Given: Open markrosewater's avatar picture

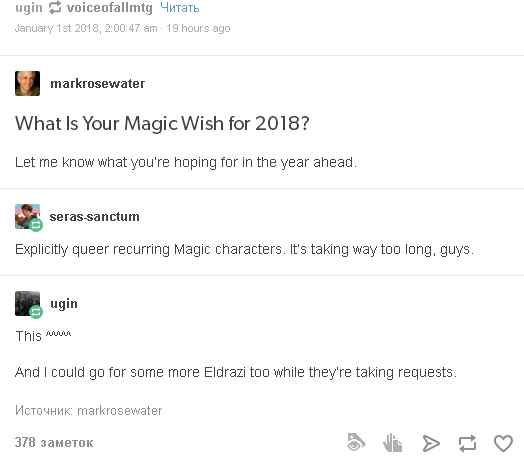Looking at the screenshot, I should point(27,84).
